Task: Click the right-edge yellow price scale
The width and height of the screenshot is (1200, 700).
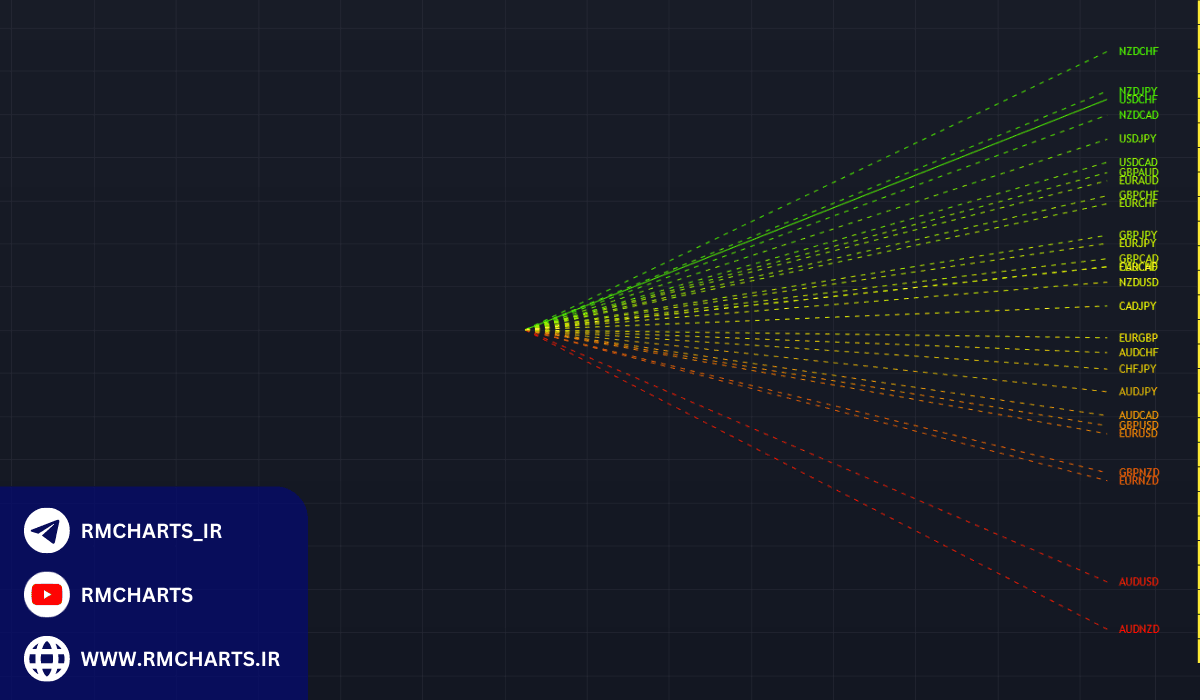Action: tap(1197, 330)
